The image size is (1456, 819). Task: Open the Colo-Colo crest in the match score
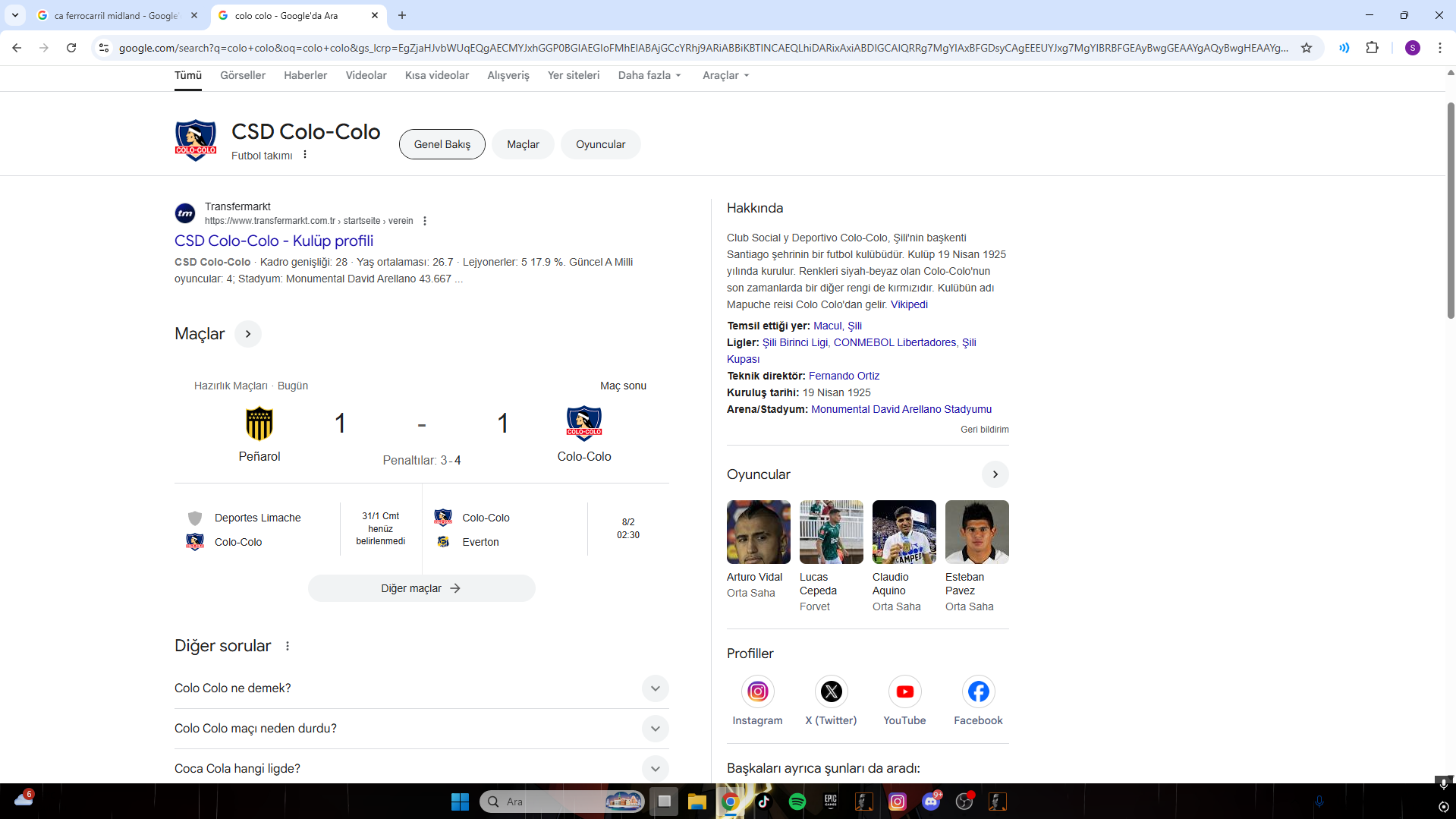[x=584, y=424]
